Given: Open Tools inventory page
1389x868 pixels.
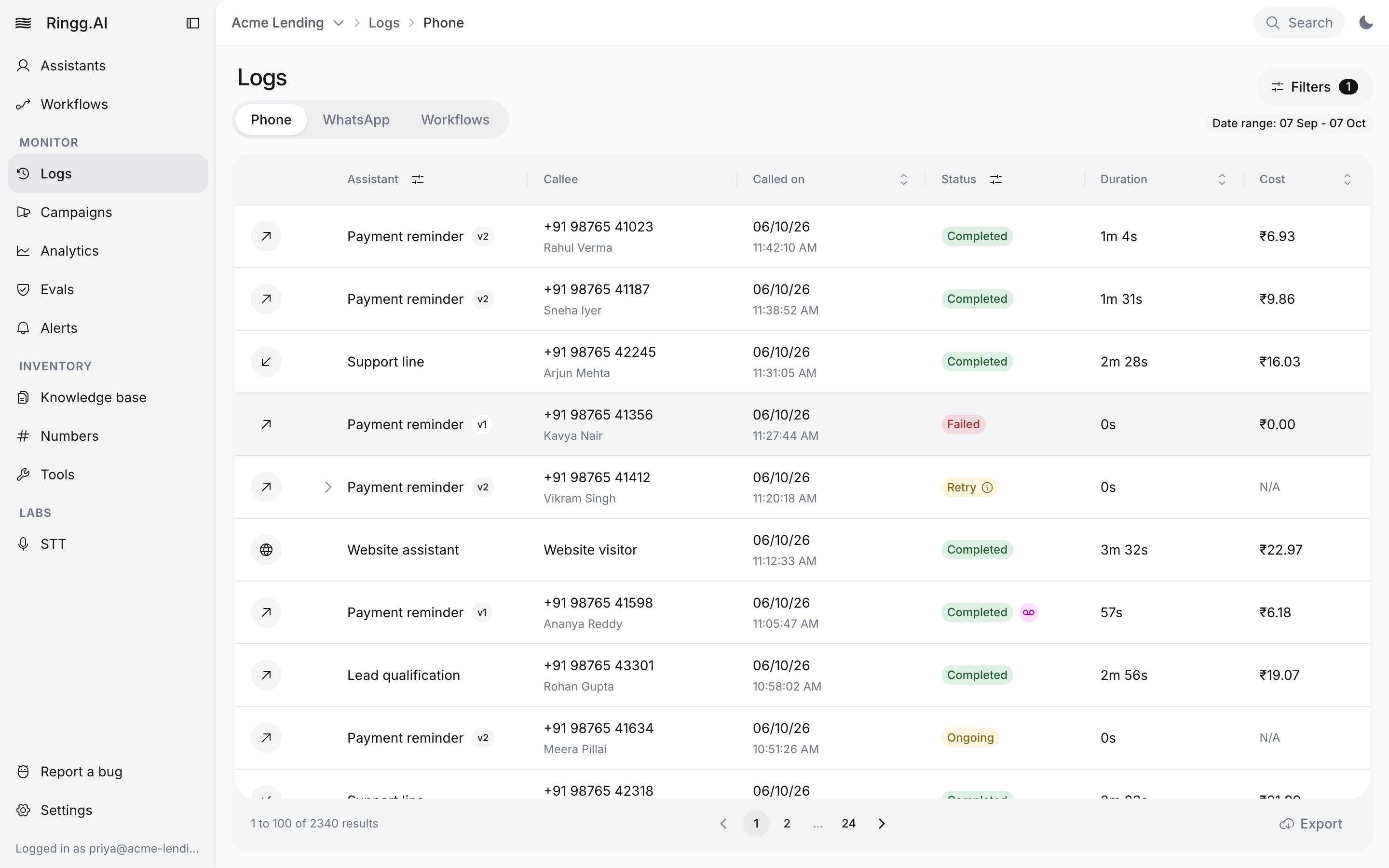Looking at the screenshot, I should click(108, 474).
